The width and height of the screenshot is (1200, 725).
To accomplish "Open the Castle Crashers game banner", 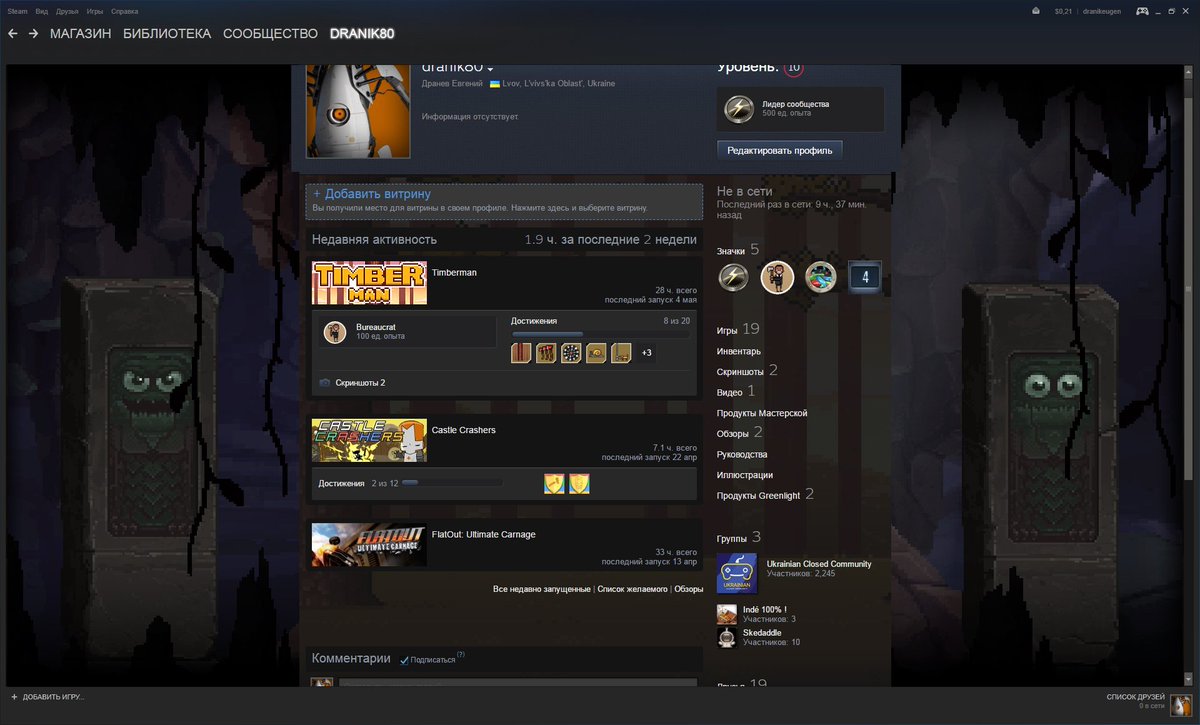I will point(369,440).
